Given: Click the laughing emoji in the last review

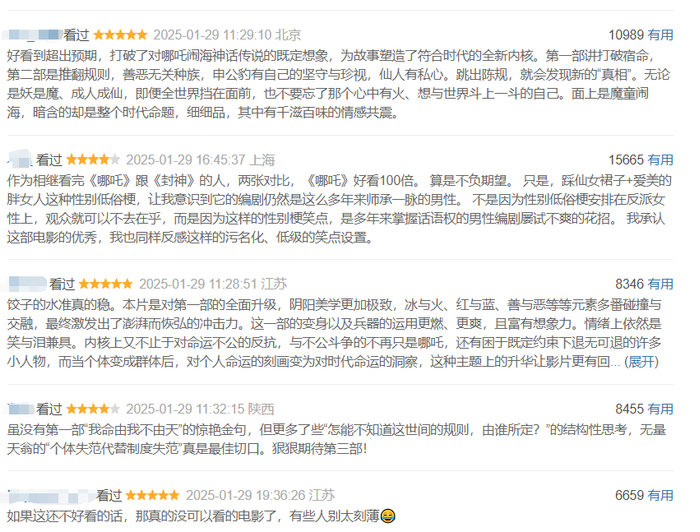Looking at the screenshot, I should (x=388, y=516).
